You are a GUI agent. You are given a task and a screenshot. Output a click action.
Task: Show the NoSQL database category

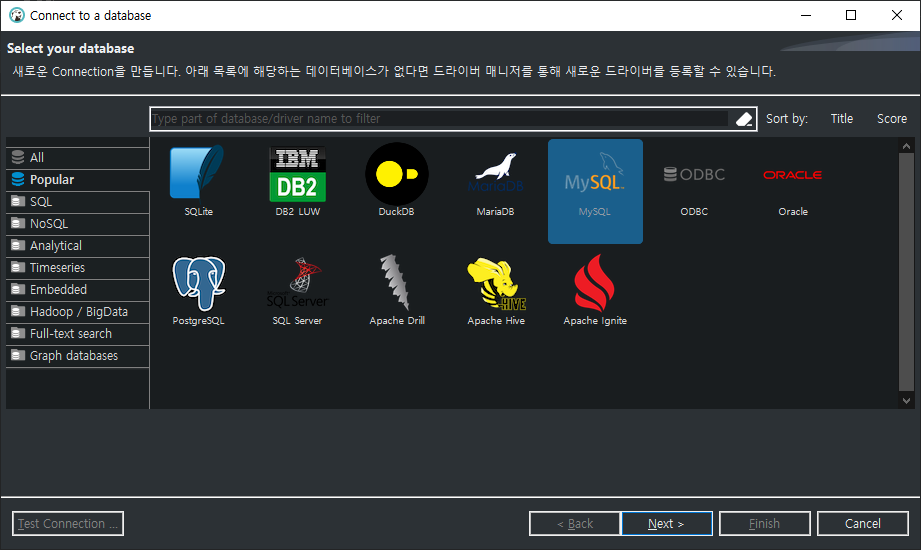click(x=78, y=224)
